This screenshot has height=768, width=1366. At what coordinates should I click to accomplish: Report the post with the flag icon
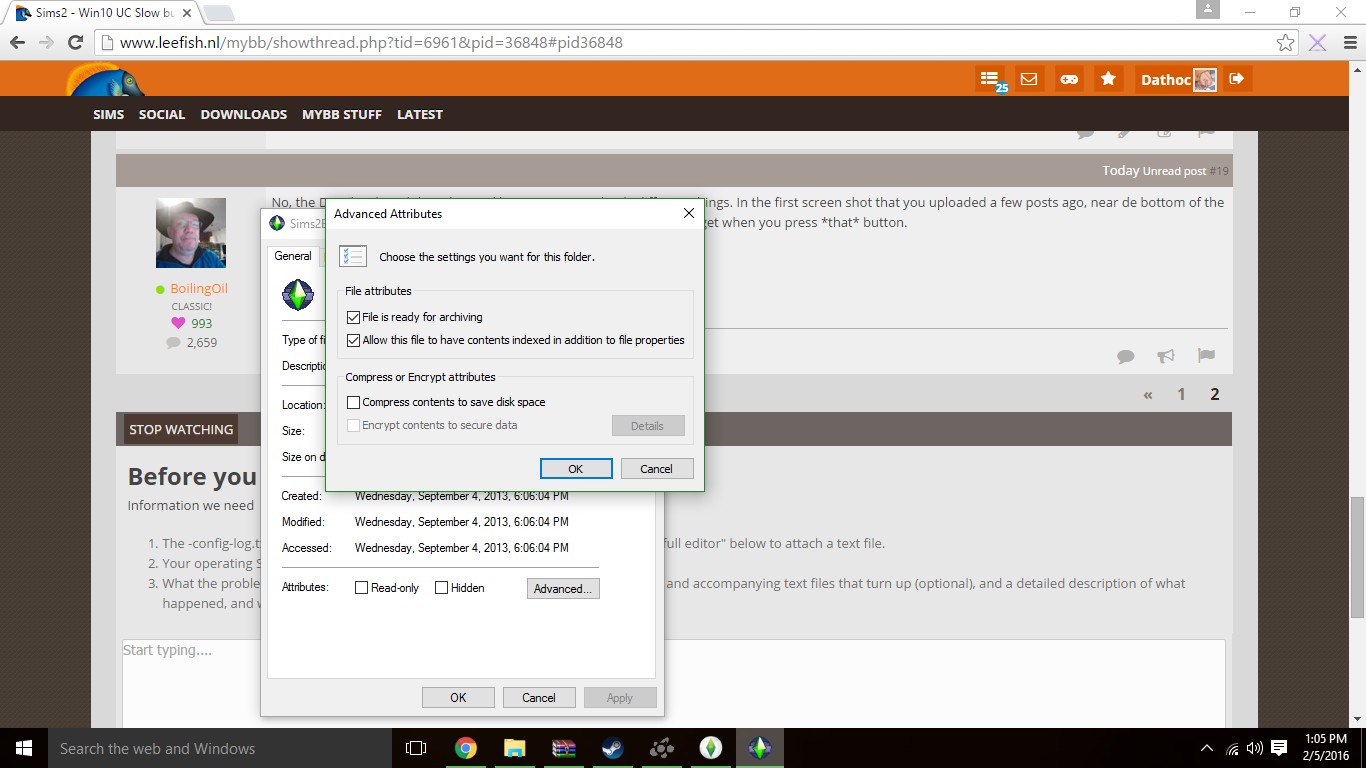click(x=1206, y=356)
